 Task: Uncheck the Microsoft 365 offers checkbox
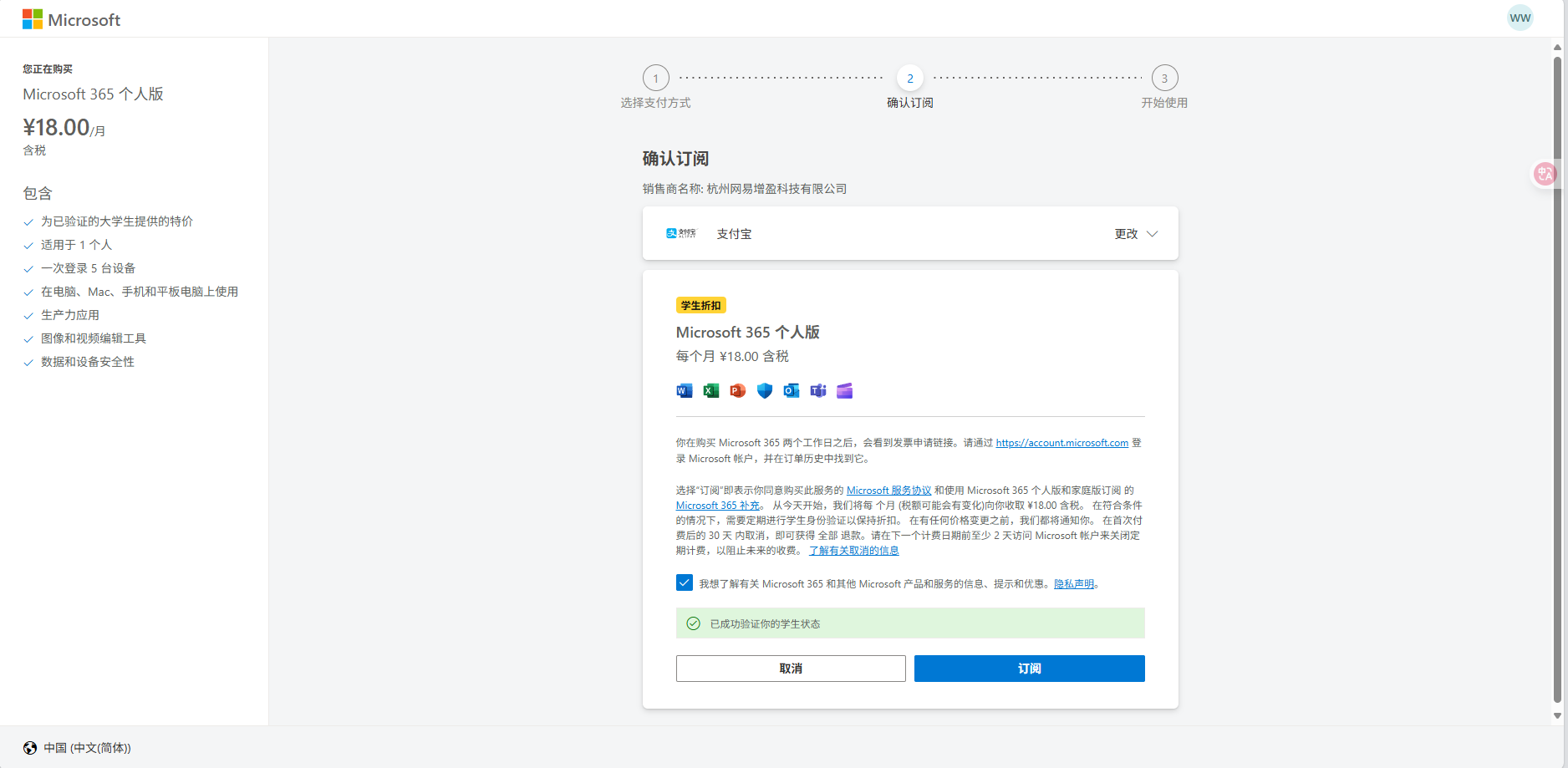tap(684, 582)
